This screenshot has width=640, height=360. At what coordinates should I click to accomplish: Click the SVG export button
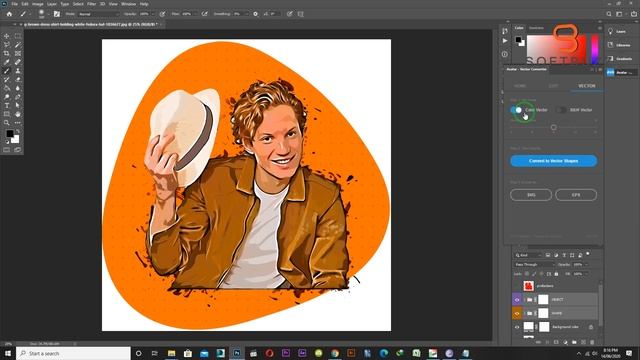click(x=531, y=195)
